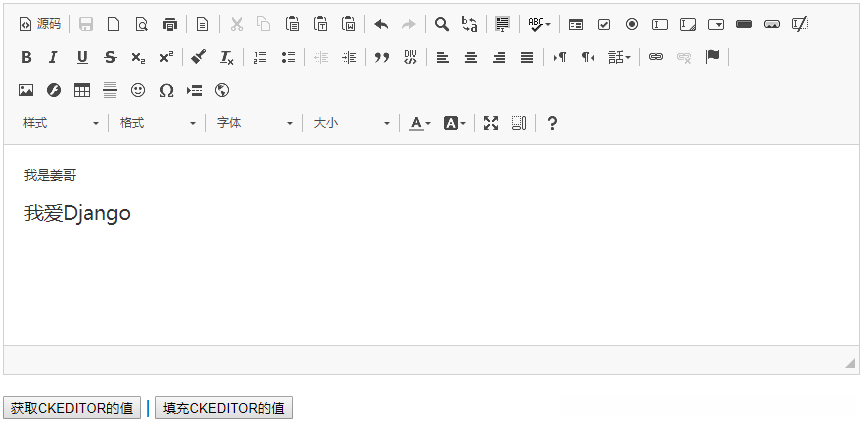The image size is (865, 427).
Task: Insert a checkbox form field
Action: pyautogui.click(x=604, y=24)
